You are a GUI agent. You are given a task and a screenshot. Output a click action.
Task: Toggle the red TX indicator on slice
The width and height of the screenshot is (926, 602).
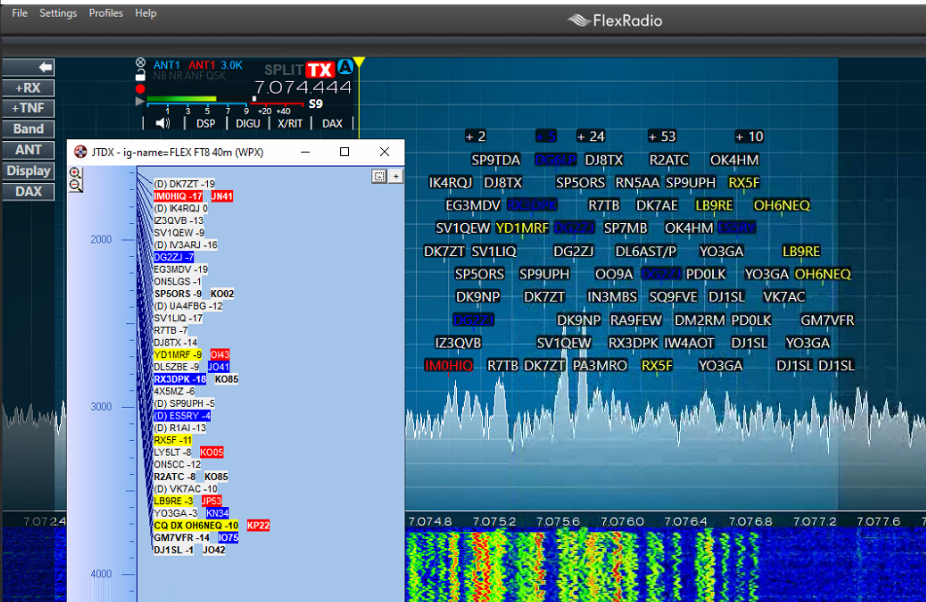(320, 69)
